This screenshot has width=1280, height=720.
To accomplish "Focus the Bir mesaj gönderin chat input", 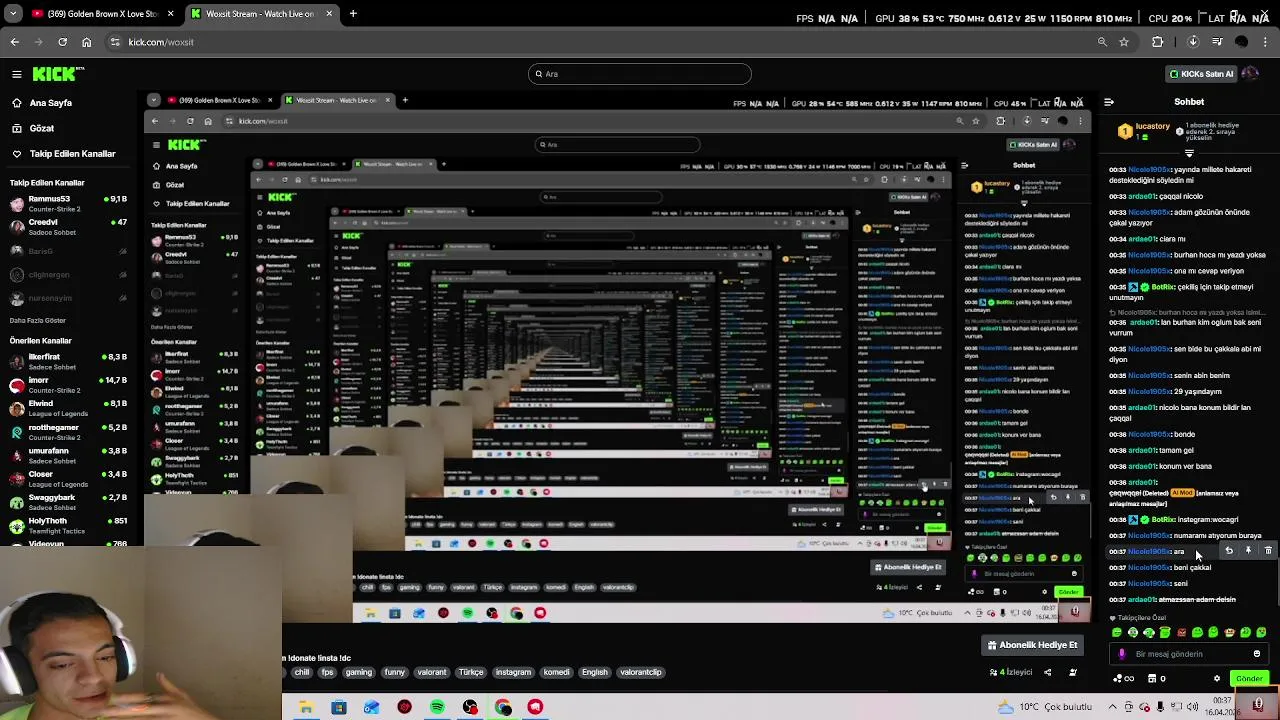I will 1189,654.
